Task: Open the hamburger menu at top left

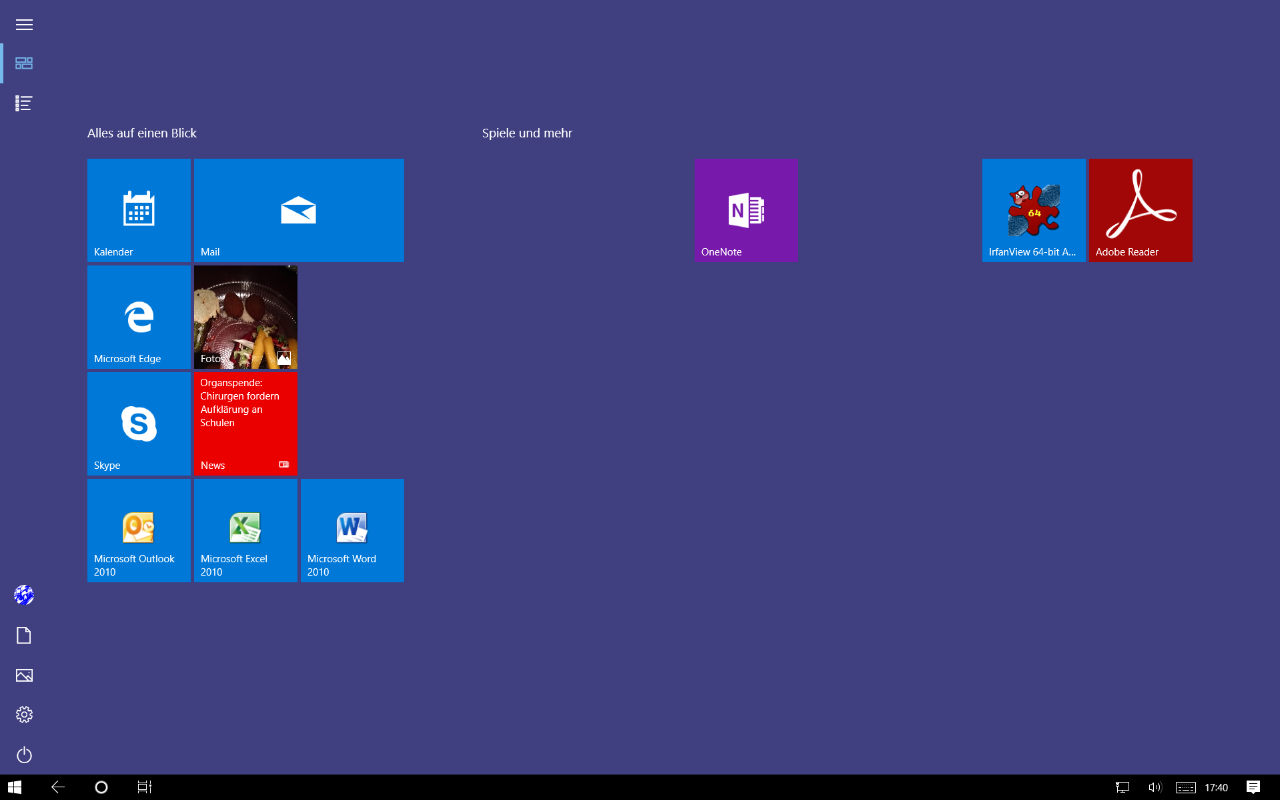Action: [x=24, y=24]
